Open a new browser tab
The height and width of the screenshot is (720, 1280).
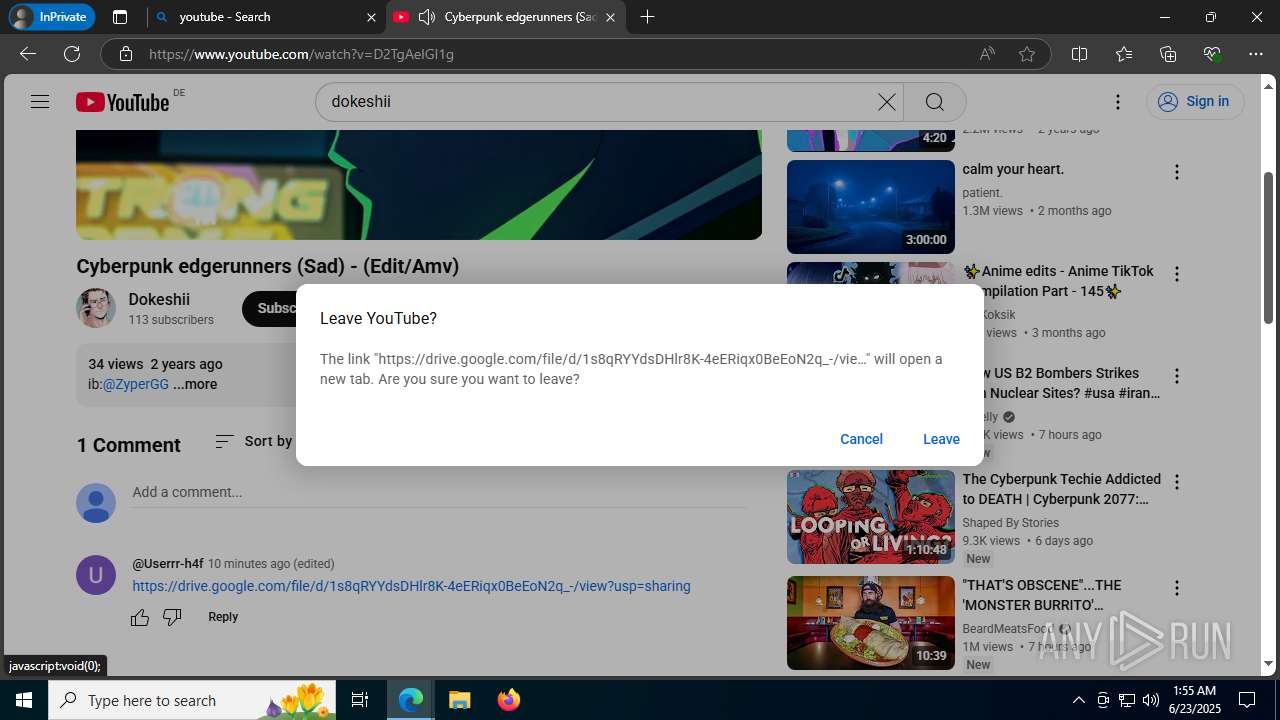pos(647,17)
